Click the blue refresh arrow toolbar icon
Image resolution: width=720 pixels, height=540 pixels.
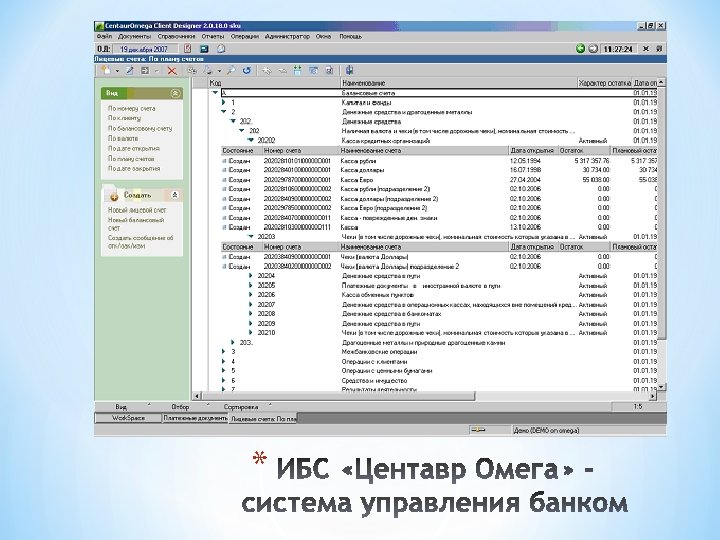[x=247, y=70]
